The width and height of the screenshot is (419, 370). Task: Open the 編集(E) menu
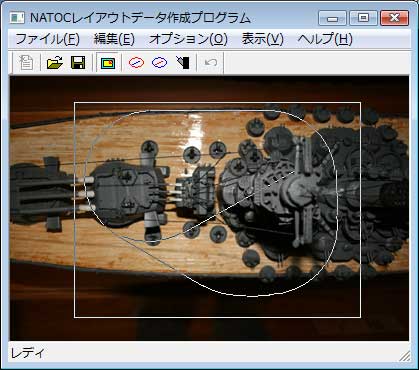pos(114,39)
